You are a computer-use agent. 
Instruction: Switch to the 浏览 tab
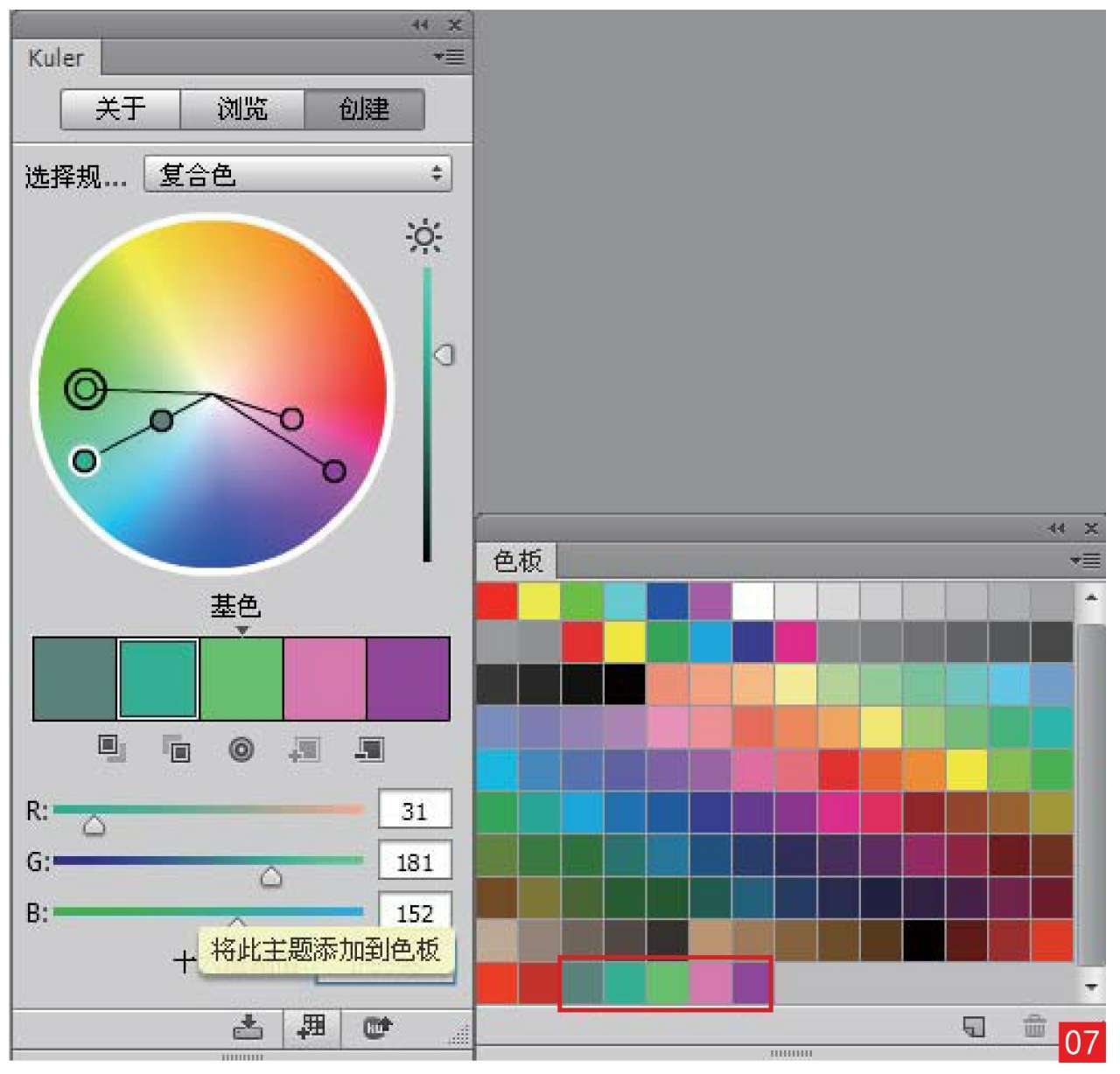[242, 109]
